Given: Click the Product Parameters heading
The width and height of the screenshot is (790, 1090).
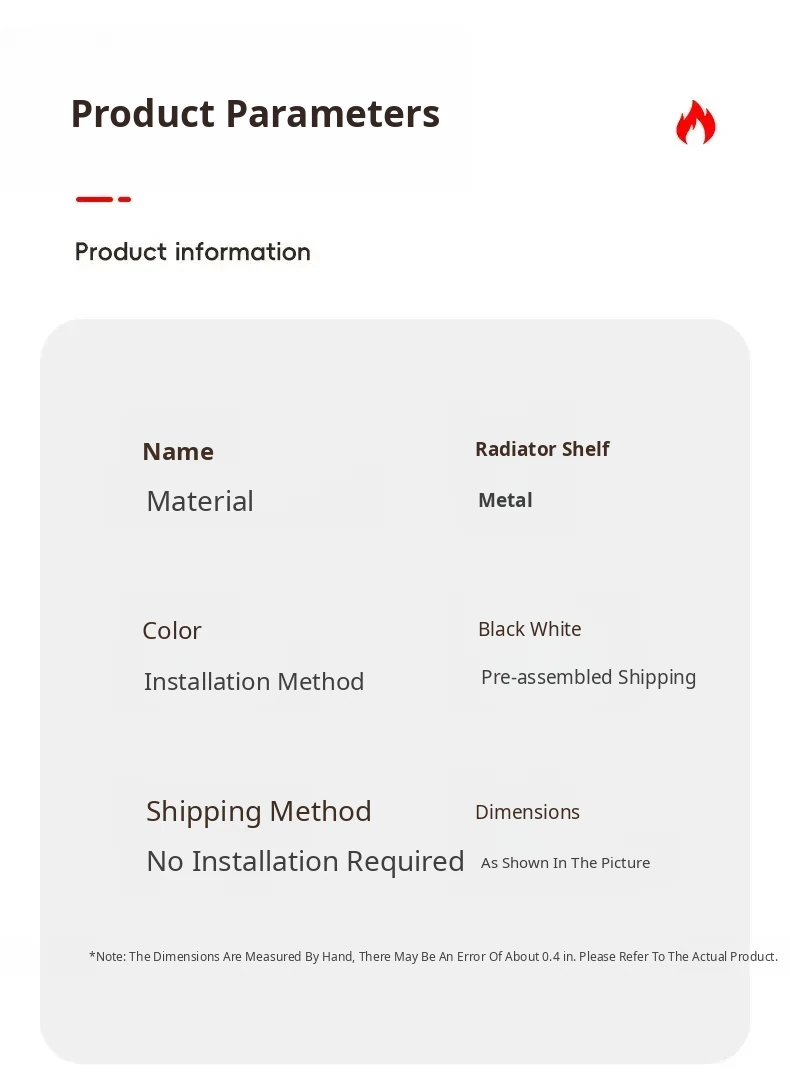Looking at the screenshot, I should pyautogui.click(x=255, y=114).
